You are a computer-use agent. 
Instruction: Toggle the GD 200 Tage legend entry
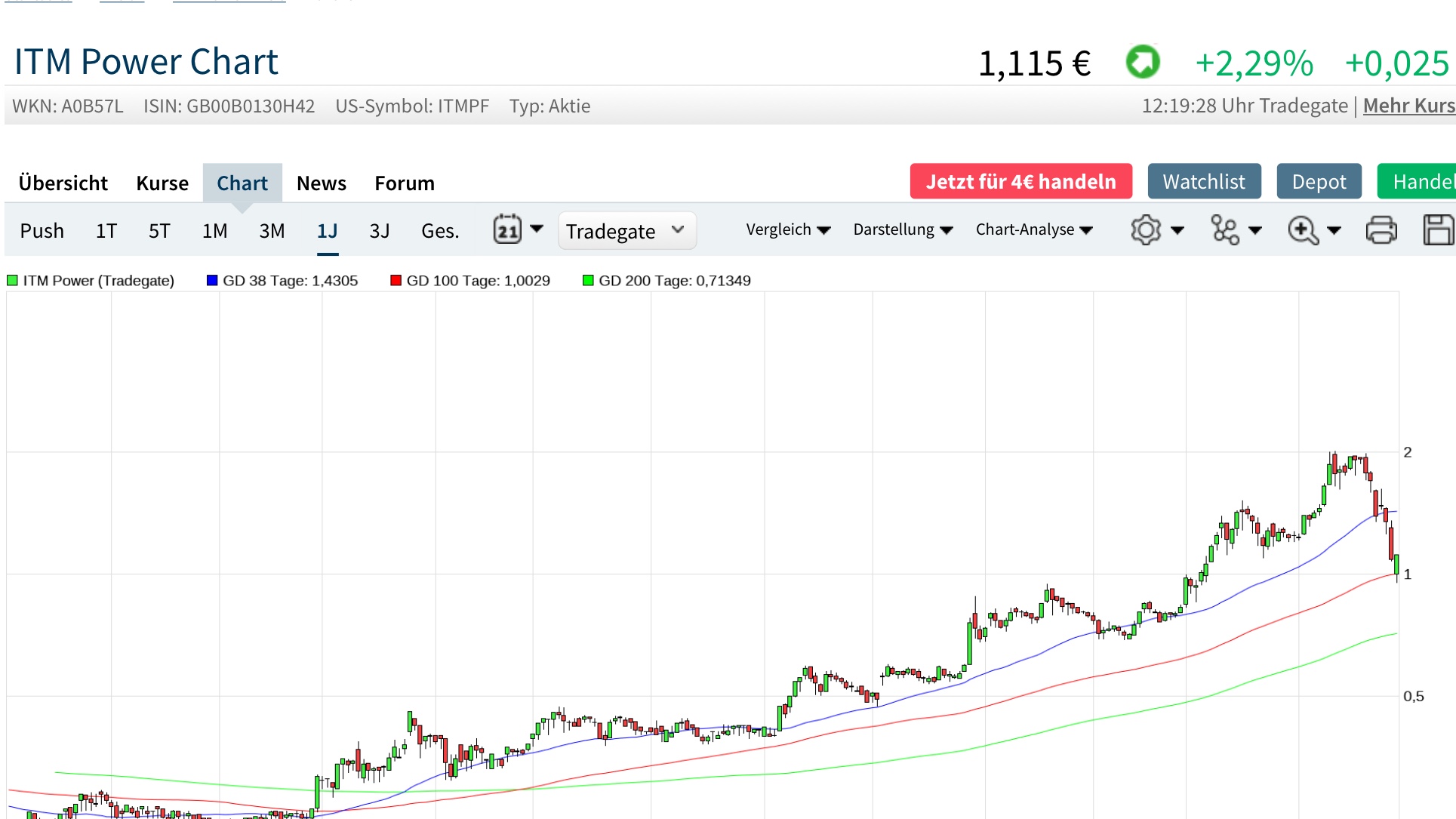click(x=666, y=281)
